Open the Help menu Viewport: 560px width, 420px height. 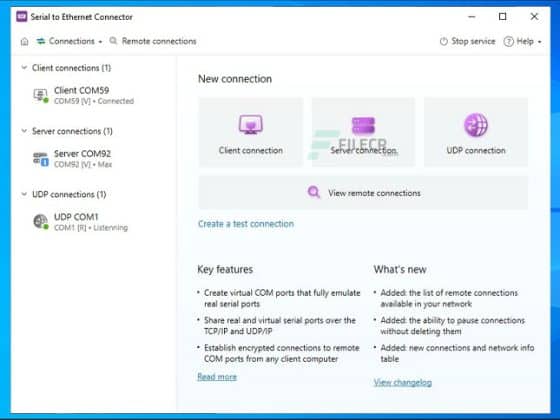tap(522, 41)
